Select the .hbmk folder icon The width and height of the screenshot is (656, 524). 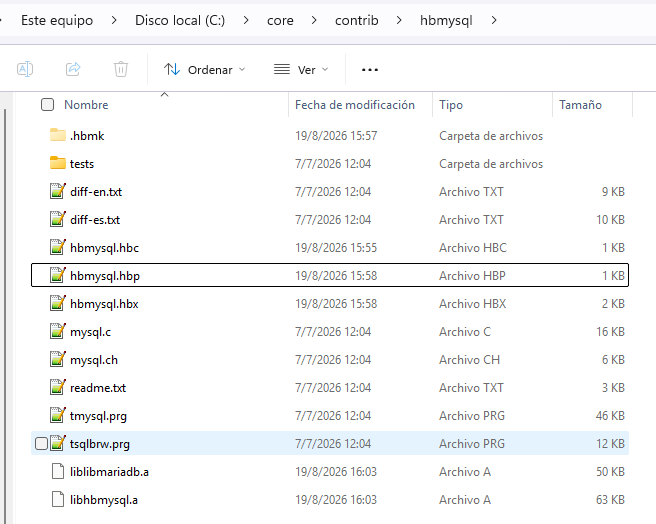(58, 135)
